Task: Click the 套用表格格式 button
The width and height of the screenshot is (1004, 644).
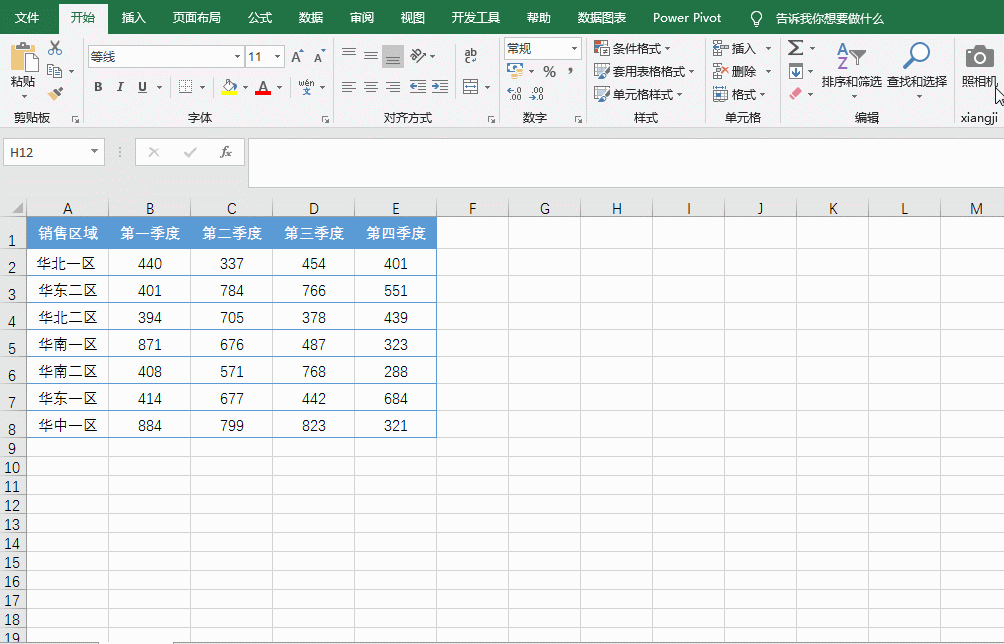Action: click(x=644, y=71)
